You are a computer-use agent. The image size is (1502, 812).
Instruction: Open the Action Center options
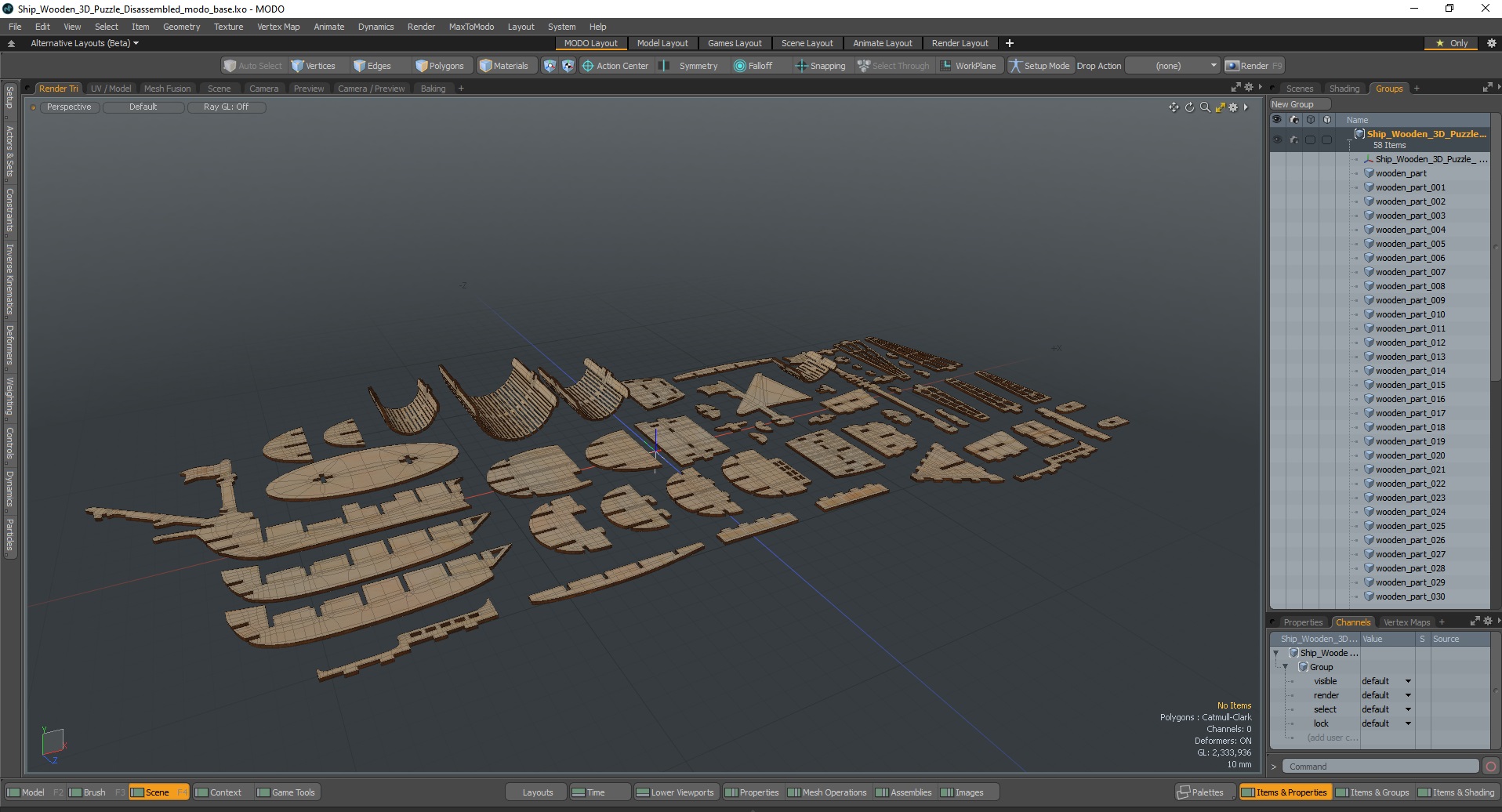tap(615, 66)
